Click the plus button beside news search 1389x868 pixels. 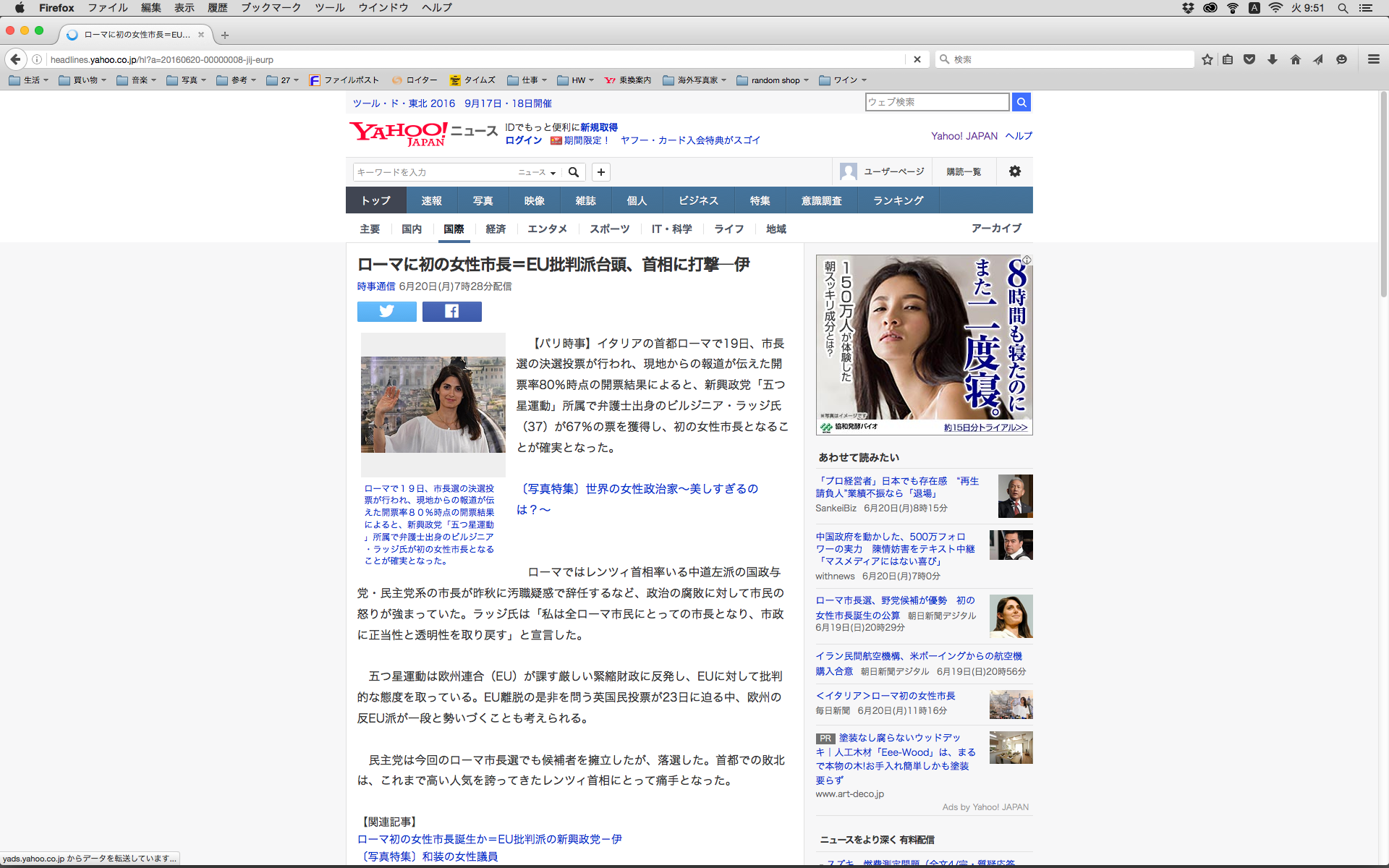(x=600, y=172)
